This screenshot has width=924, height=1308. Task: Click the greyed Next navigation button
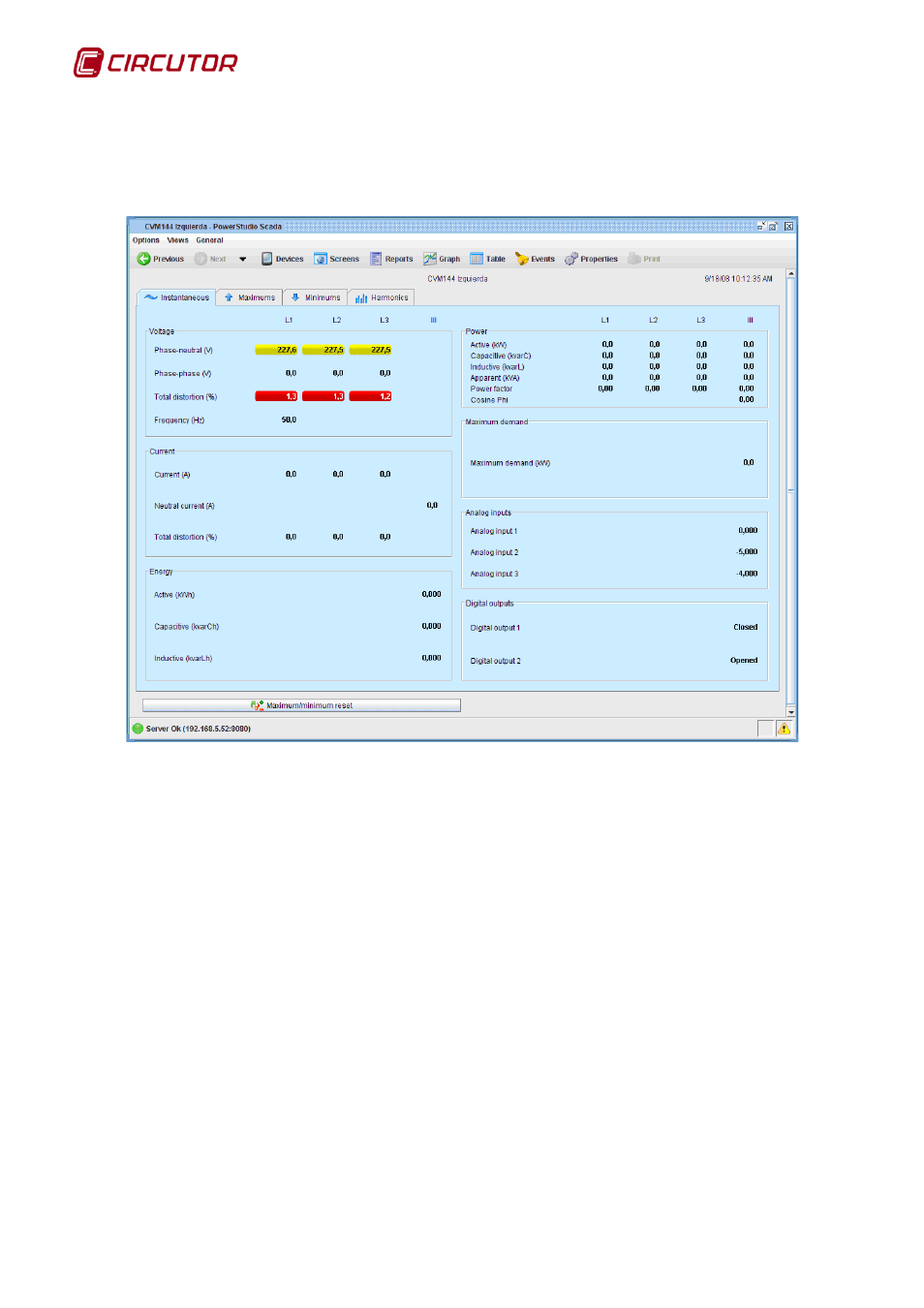coord(210,259)
